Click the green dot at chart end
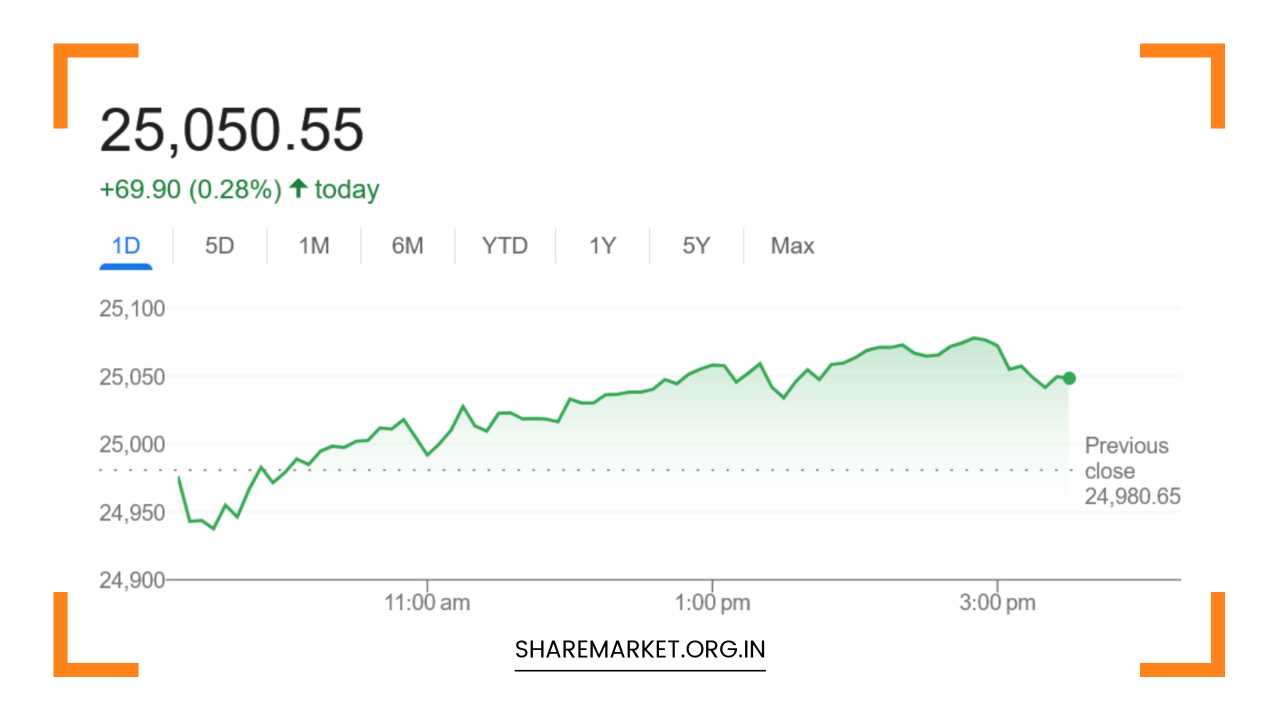Viewport: 1280px width, 720px height. click(x=1069, y=378)
